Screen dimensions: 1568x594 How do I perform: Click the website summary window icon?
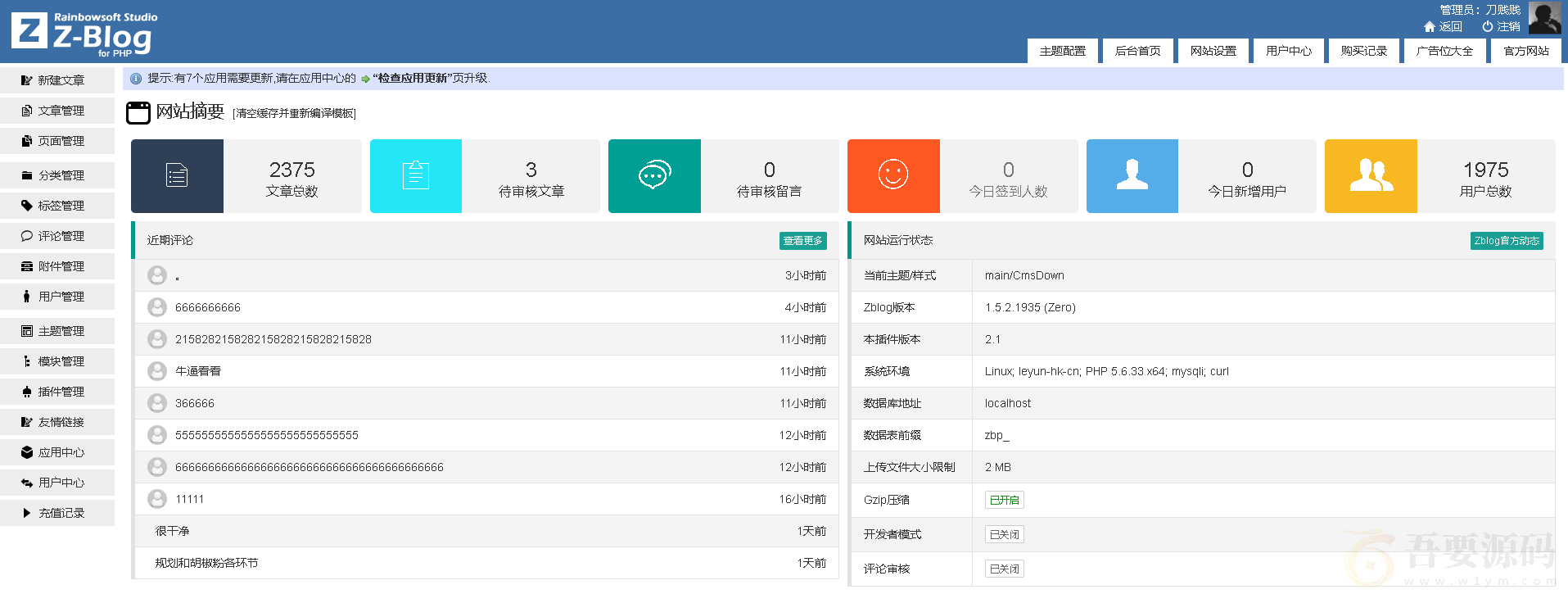tap(138, 112)
